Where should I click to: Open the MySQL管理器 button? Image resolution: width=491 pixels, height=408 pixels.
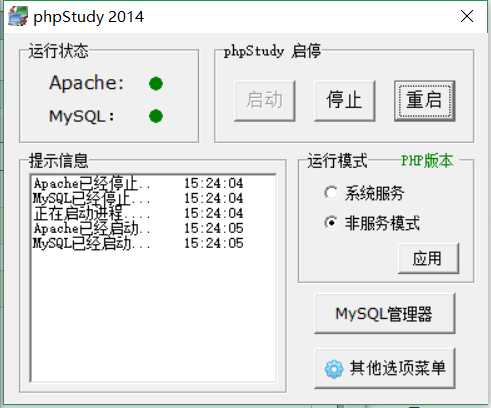(384, 313)
